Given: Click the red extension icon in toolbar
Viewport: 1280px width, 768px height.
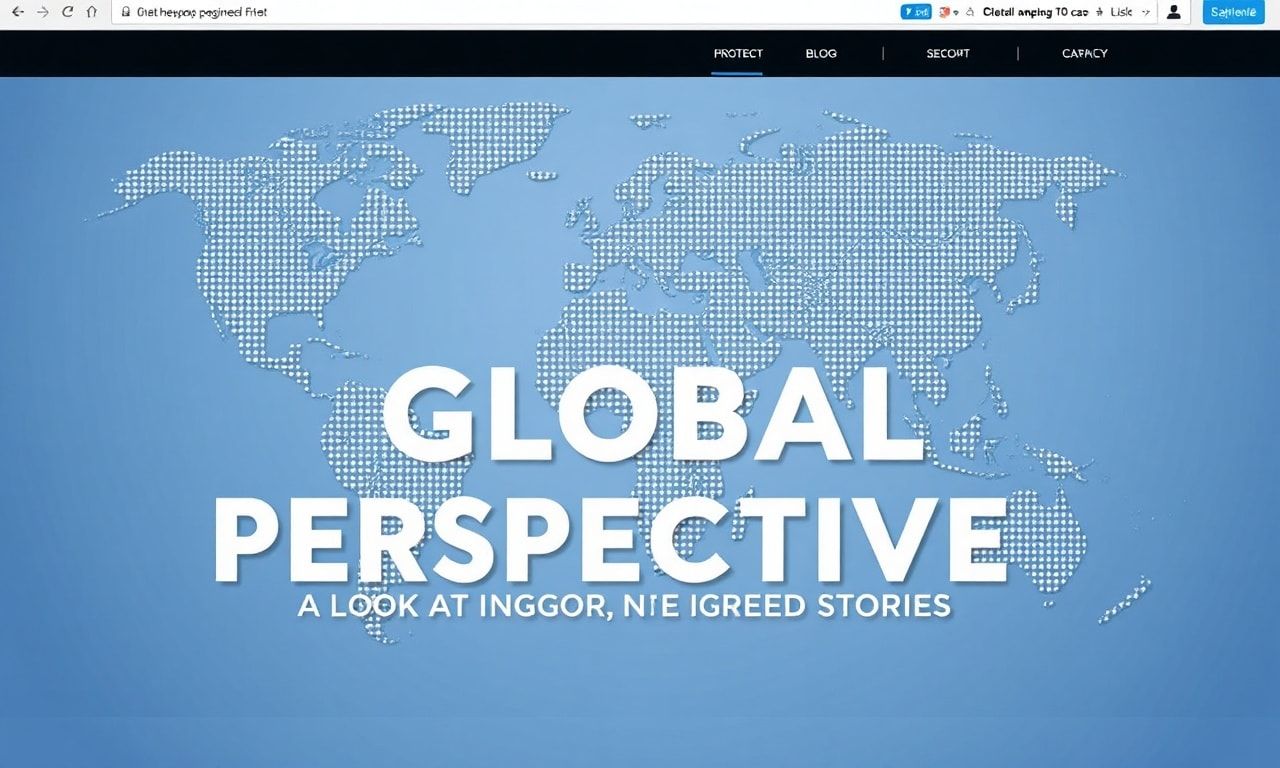Looking at the screenshot, I should click(944, 12).
